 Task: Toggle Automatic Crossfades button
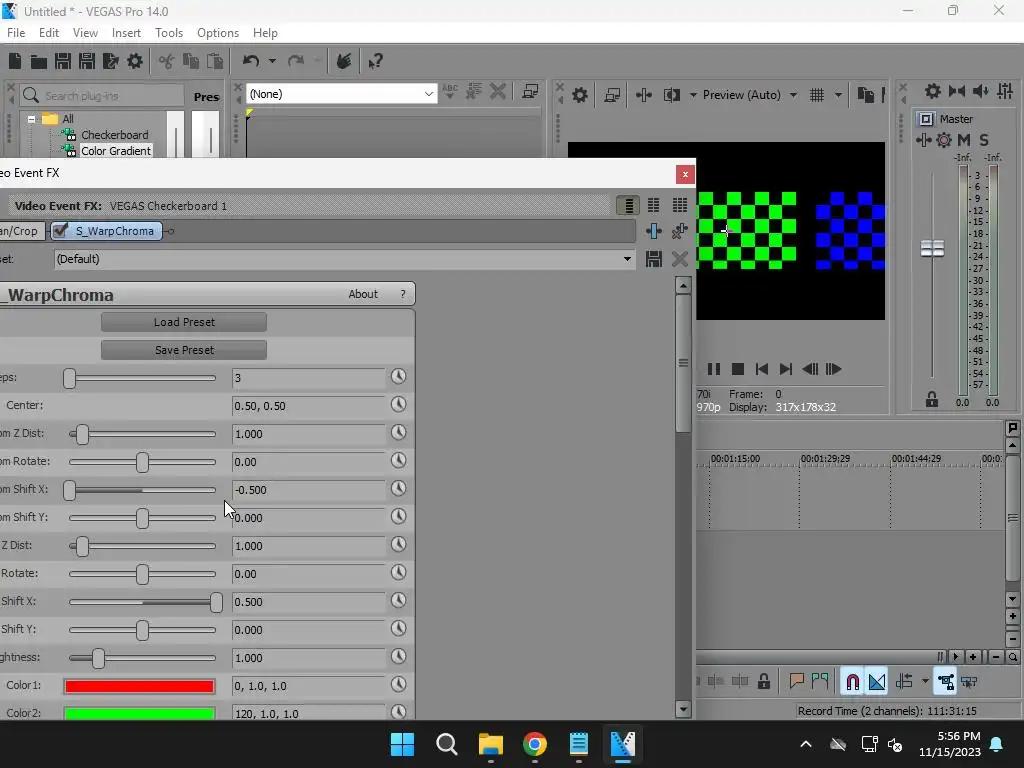pyautogui.click(x=876, y=681)
